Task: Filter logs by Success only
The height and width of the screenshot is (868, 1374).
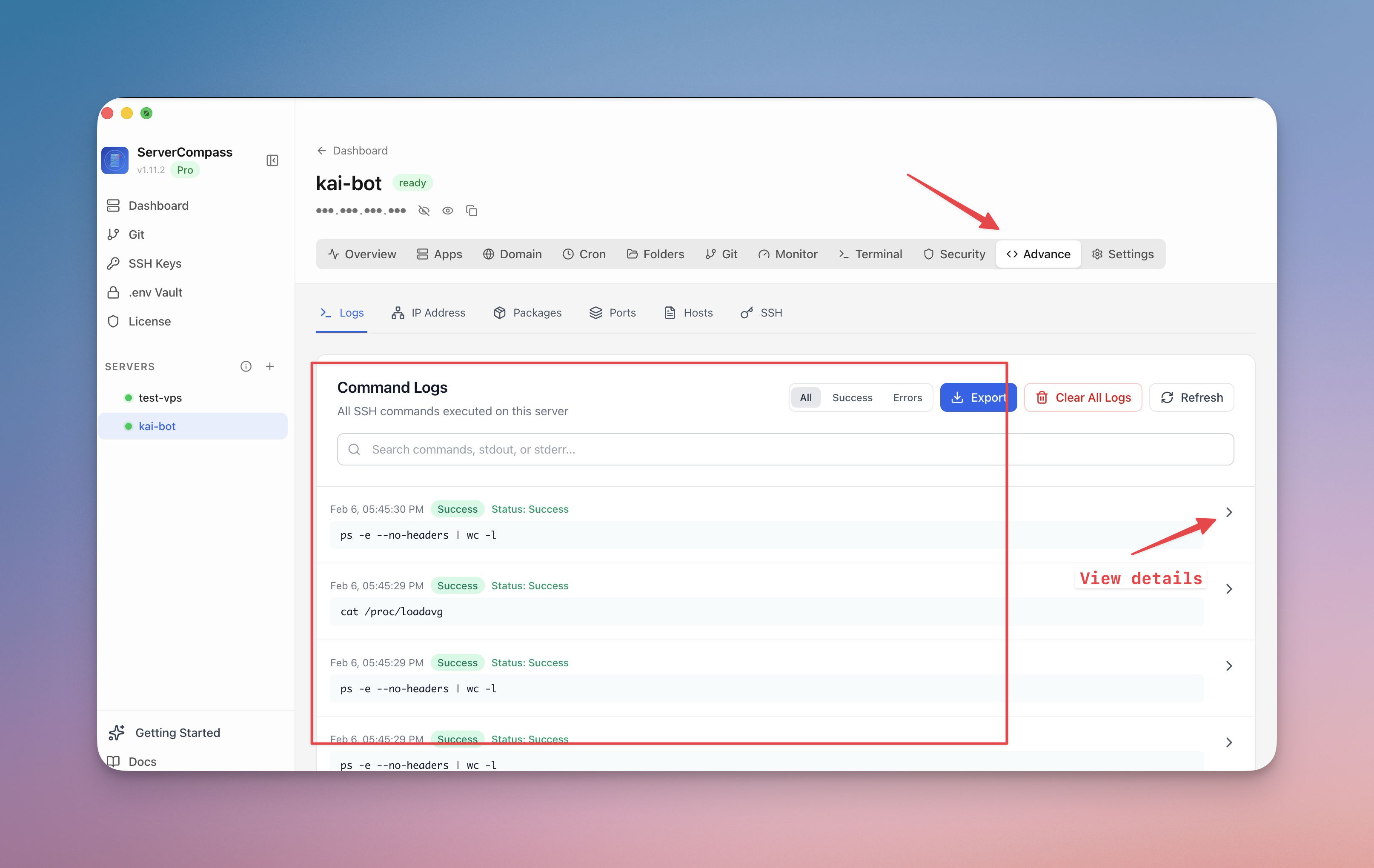Action: (x=852, y=397)
